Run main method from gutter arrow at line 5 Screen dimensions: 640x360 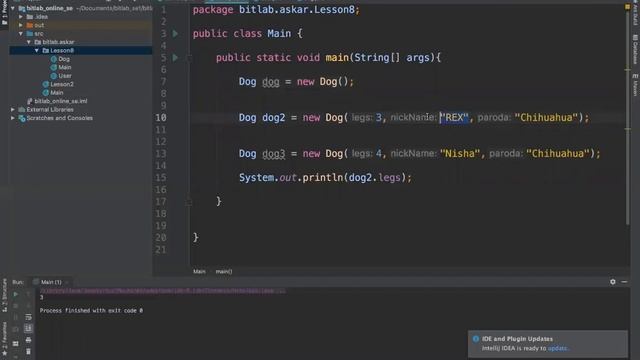[176, 58]
